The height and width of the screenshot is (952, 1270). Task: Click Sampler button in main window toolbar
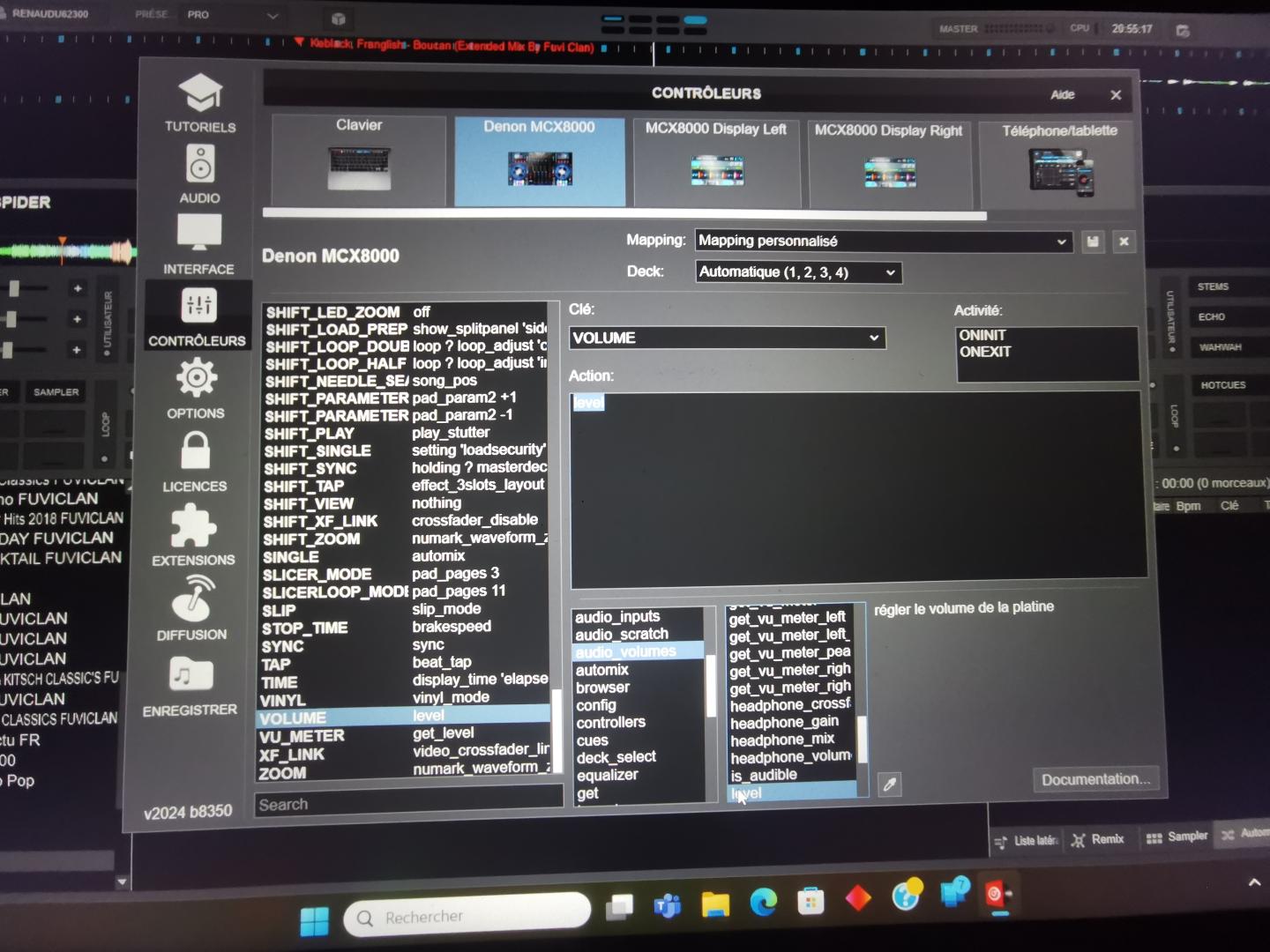pos(1177,837)
